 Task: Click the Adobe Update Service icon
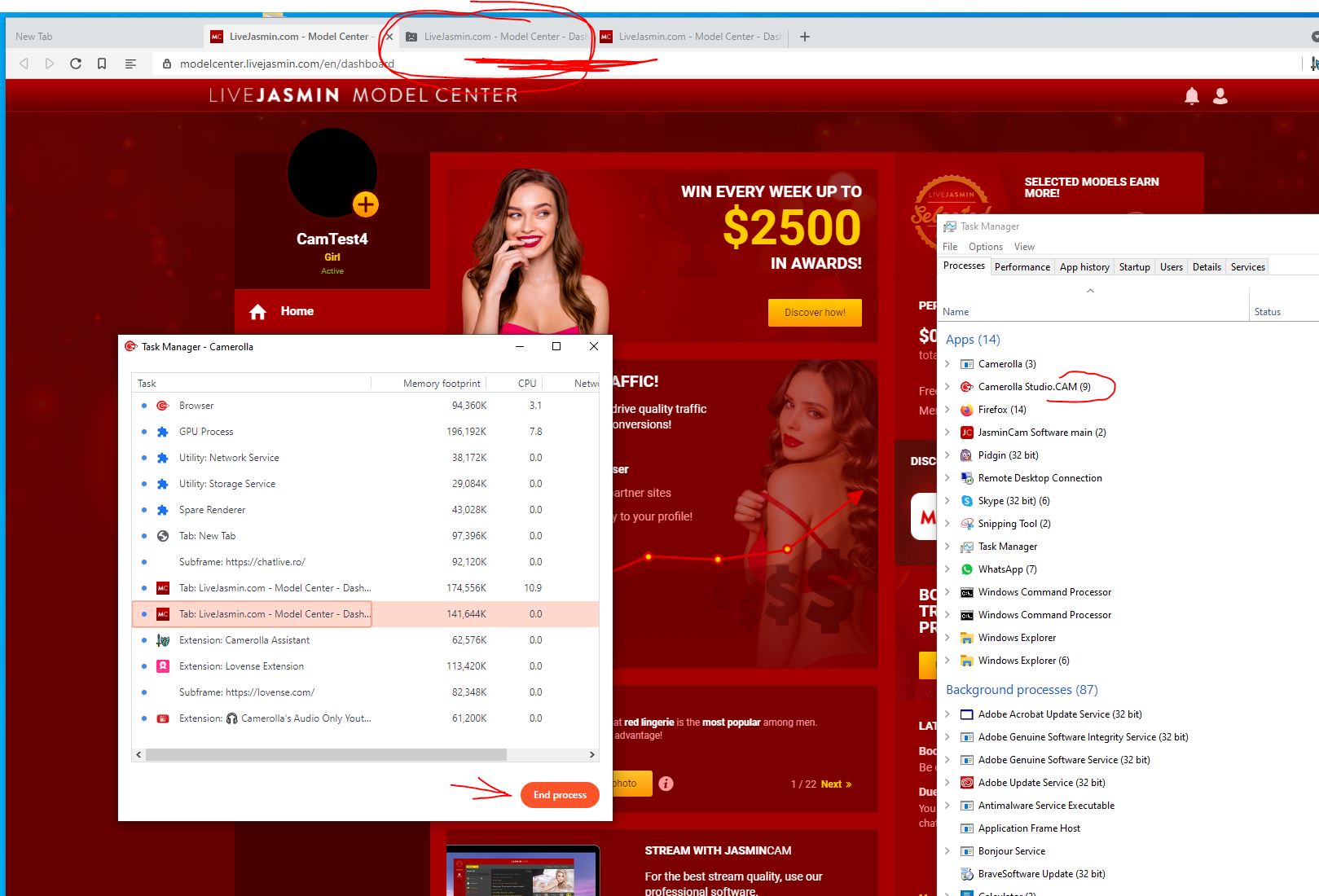(x=967, y=783)
